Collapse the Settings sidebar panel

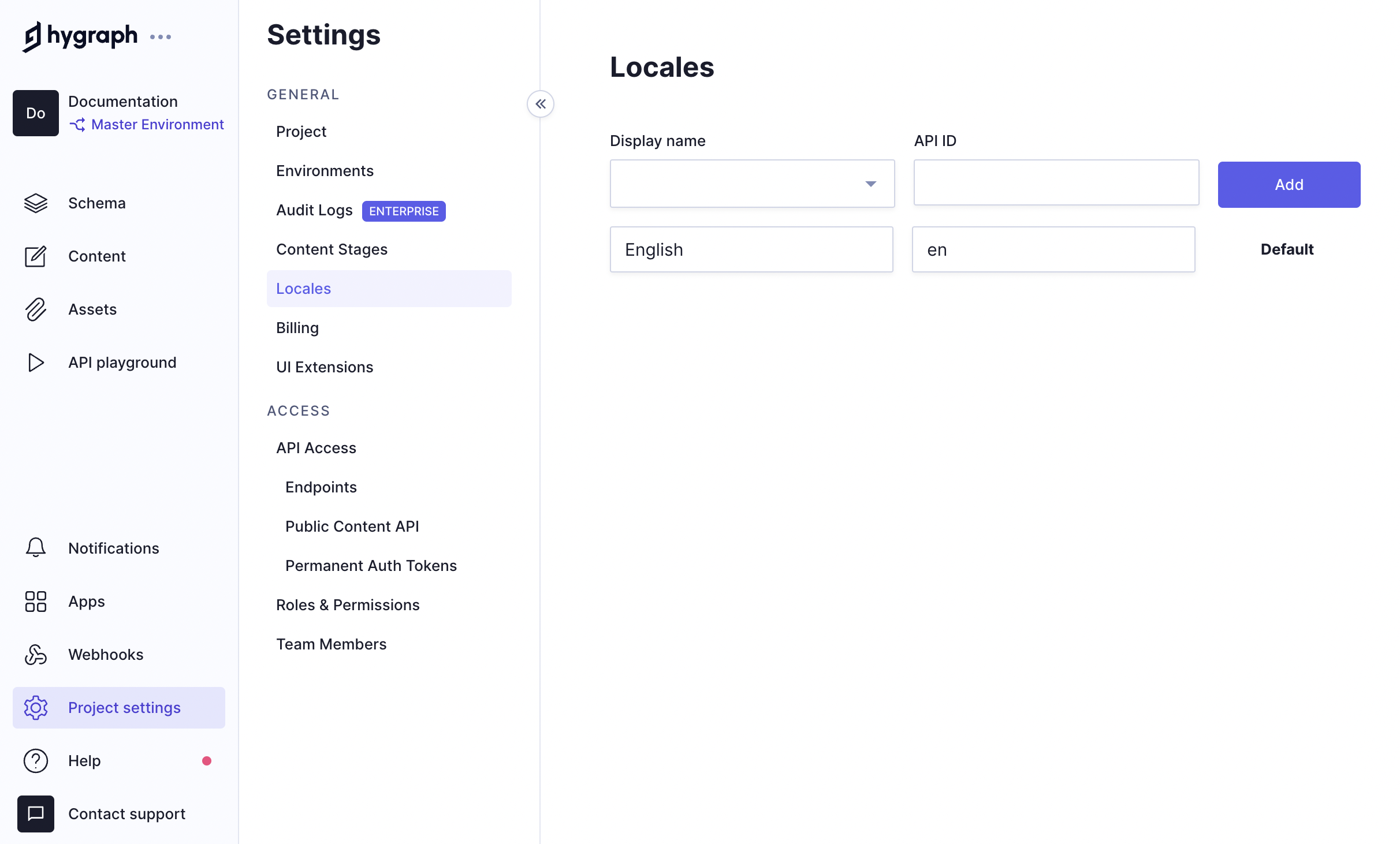[541, 104]
